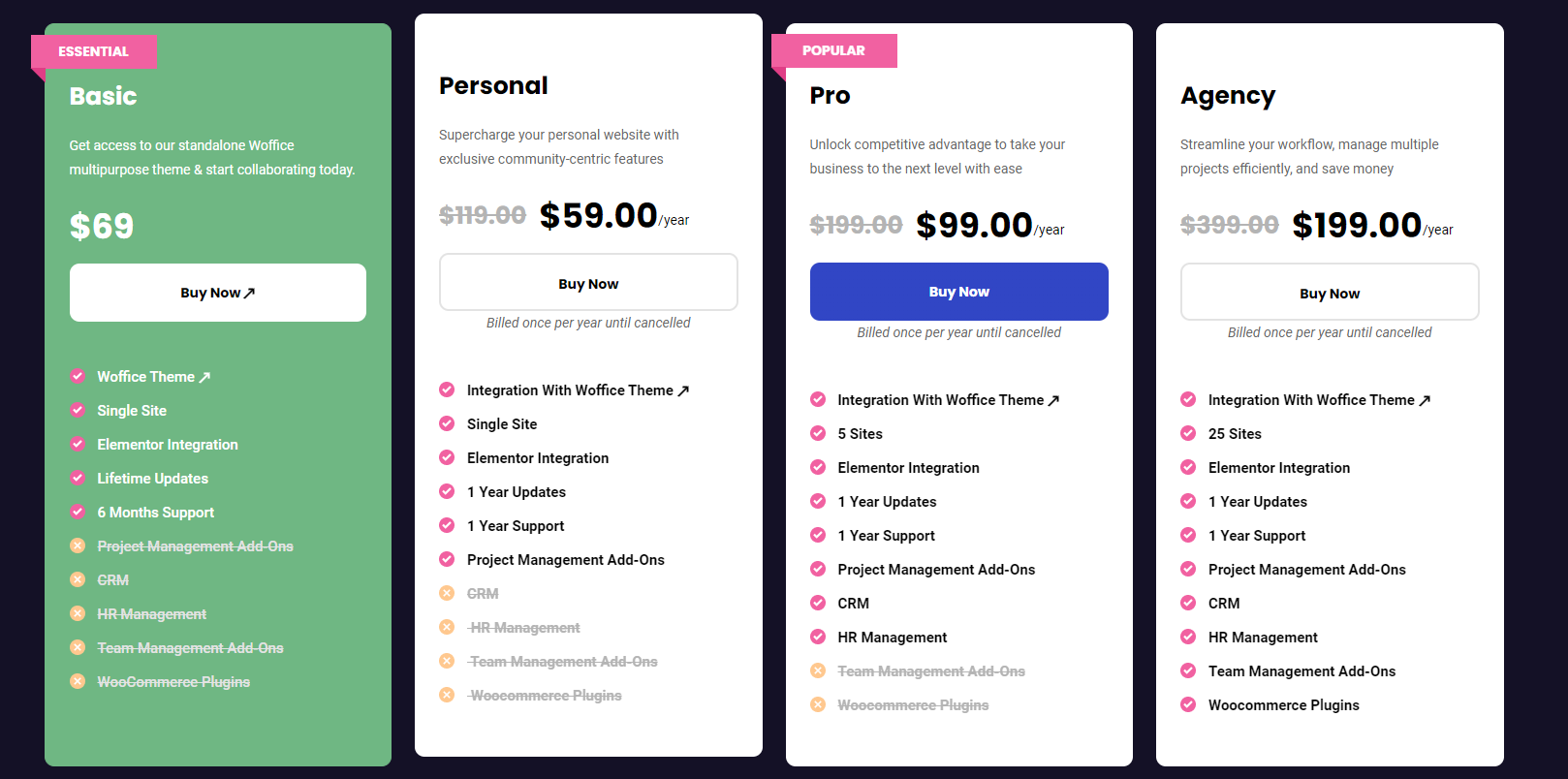Click Buy Now on the Agency plan
This screenshot has width=1568, height=779.
1330,293
